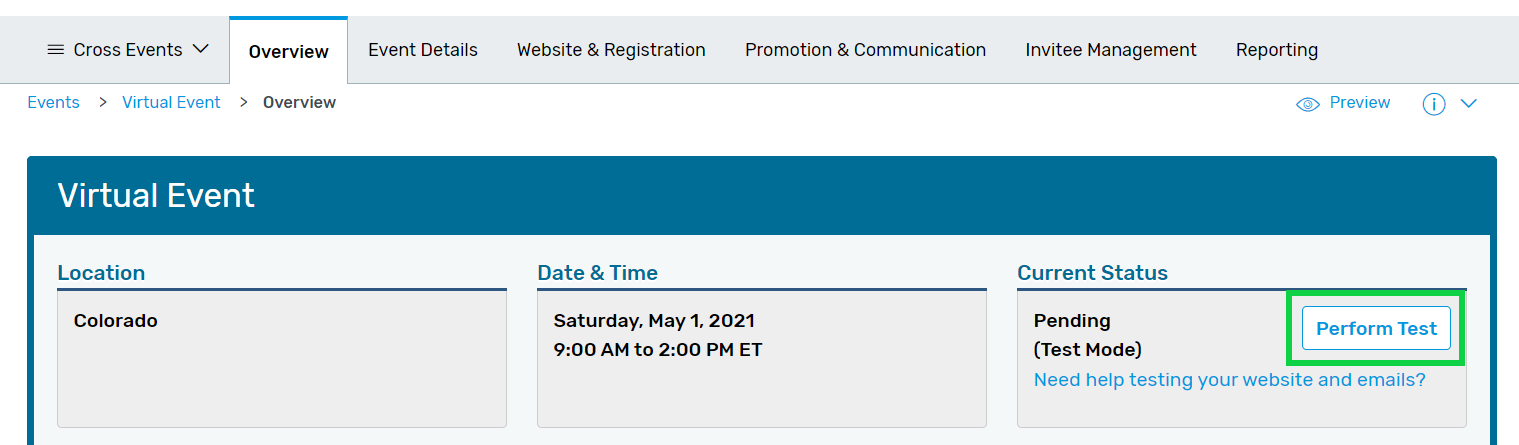Click the Virtual Event title banner
The width and height of the screenshot is (1519, 445).
click(762, 195)
